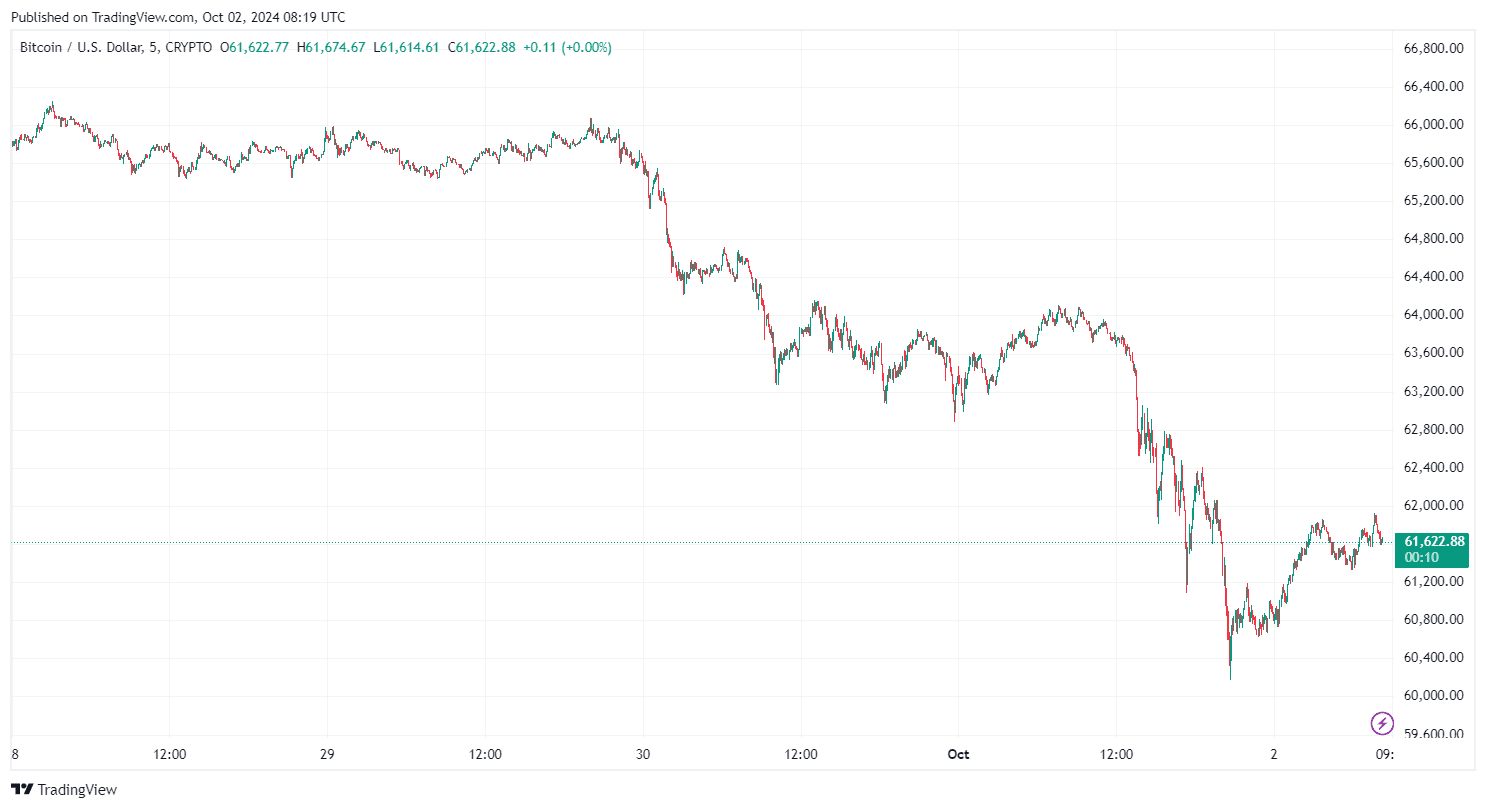The image size is (1486, 809).
Task: Click the CRYPTO exchange label
Action: [x=190, y=47]
